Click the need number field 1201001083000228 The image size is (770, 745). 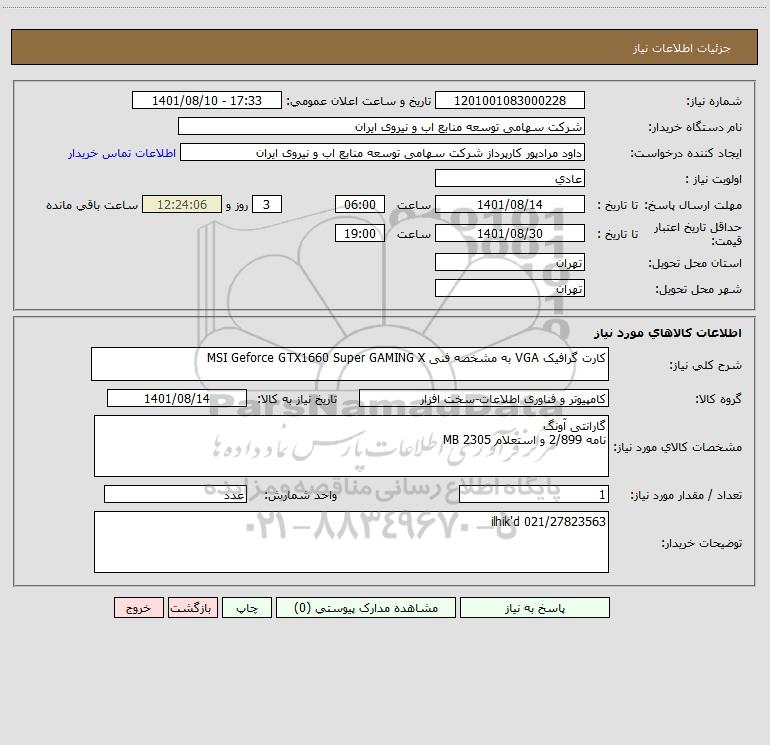point(510,100)
